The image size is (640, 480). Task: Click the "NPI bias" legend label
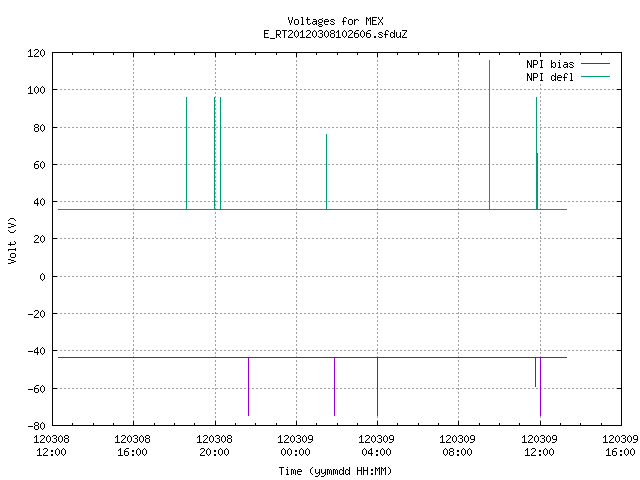(x=550, y=64)
